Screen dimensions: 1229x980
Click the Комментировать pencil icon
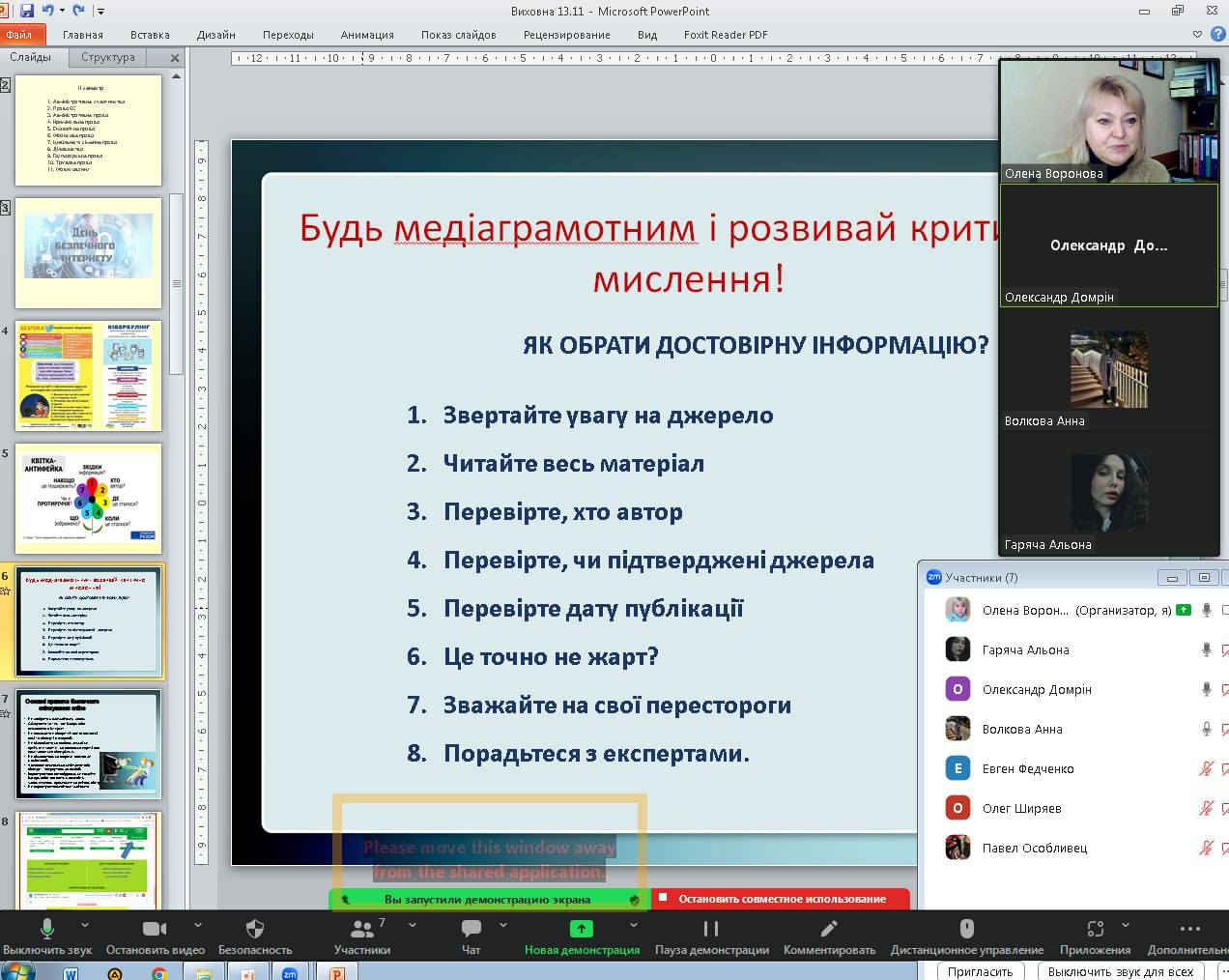[828, 929]
